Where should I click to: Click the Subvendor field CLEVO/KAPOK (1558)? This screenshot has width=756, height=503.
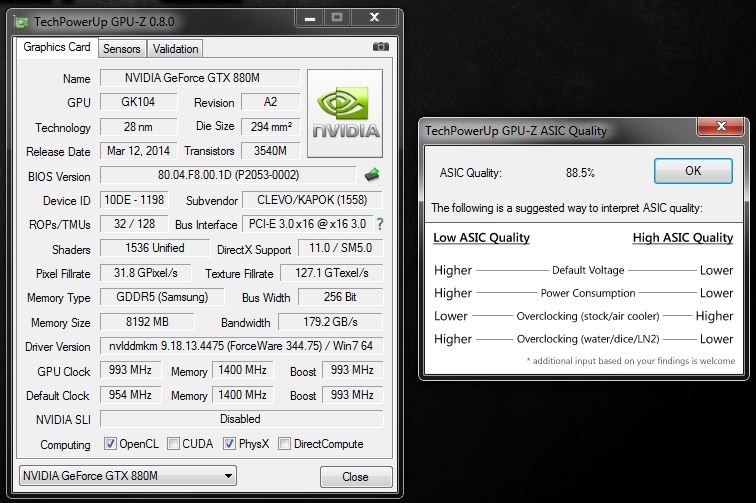tap(312, 200)
